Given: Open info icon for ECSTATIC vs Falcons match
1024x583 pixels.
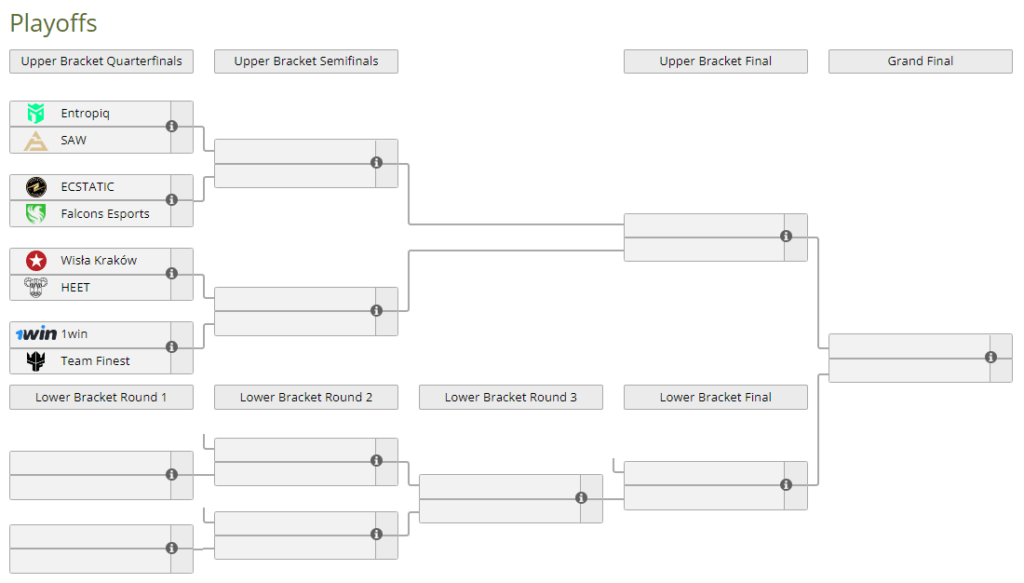Looking at the screenshot, I should pyautogui.click(x=172, y=200).
